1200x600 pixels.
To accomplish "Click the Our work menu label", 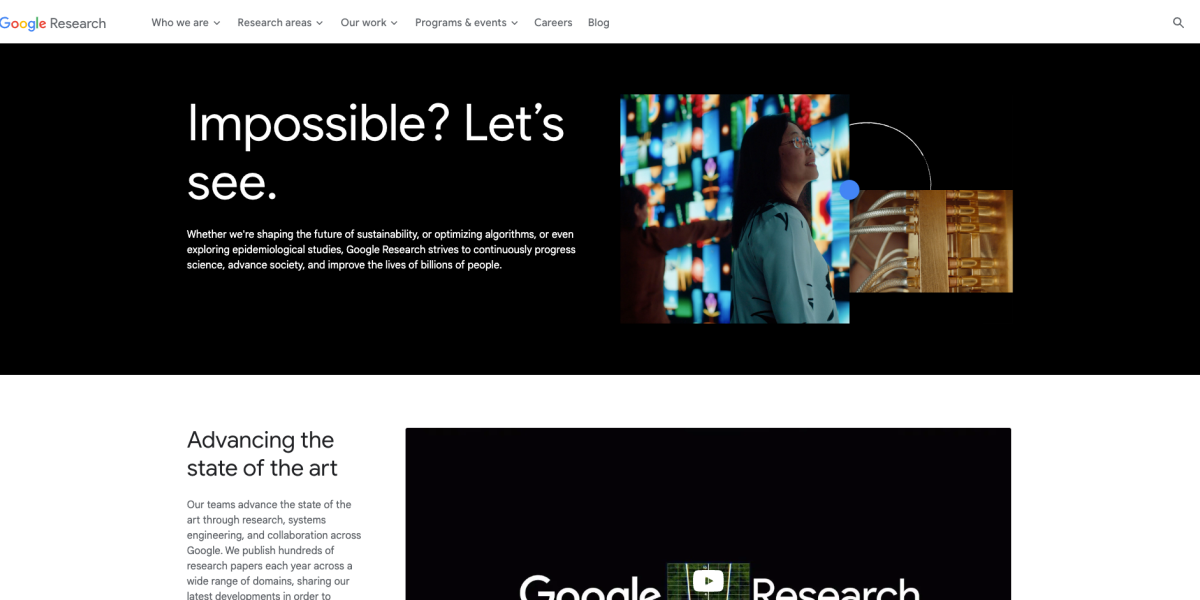I will click(363, 23).
